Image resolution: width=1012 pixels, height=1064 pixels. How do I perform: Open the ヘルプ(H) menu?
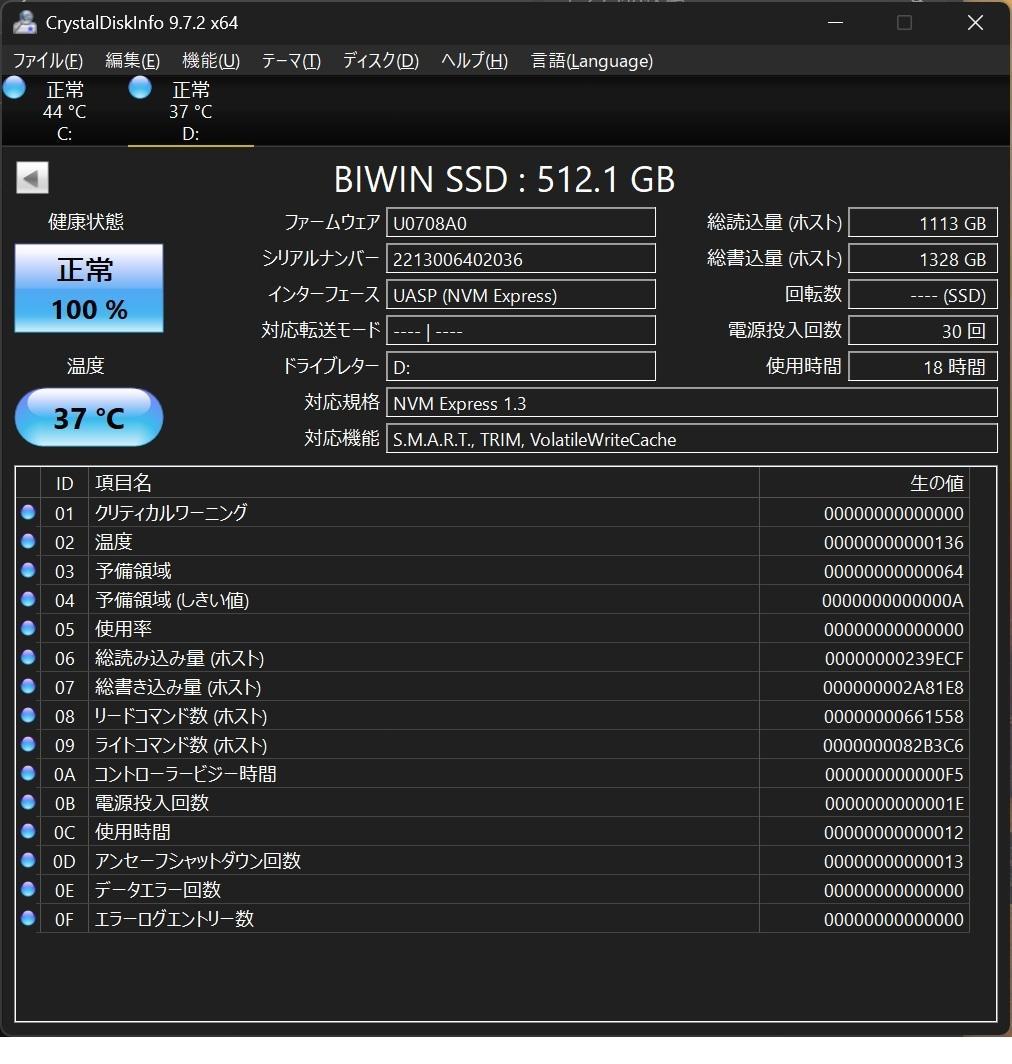(x=474, y=61)
